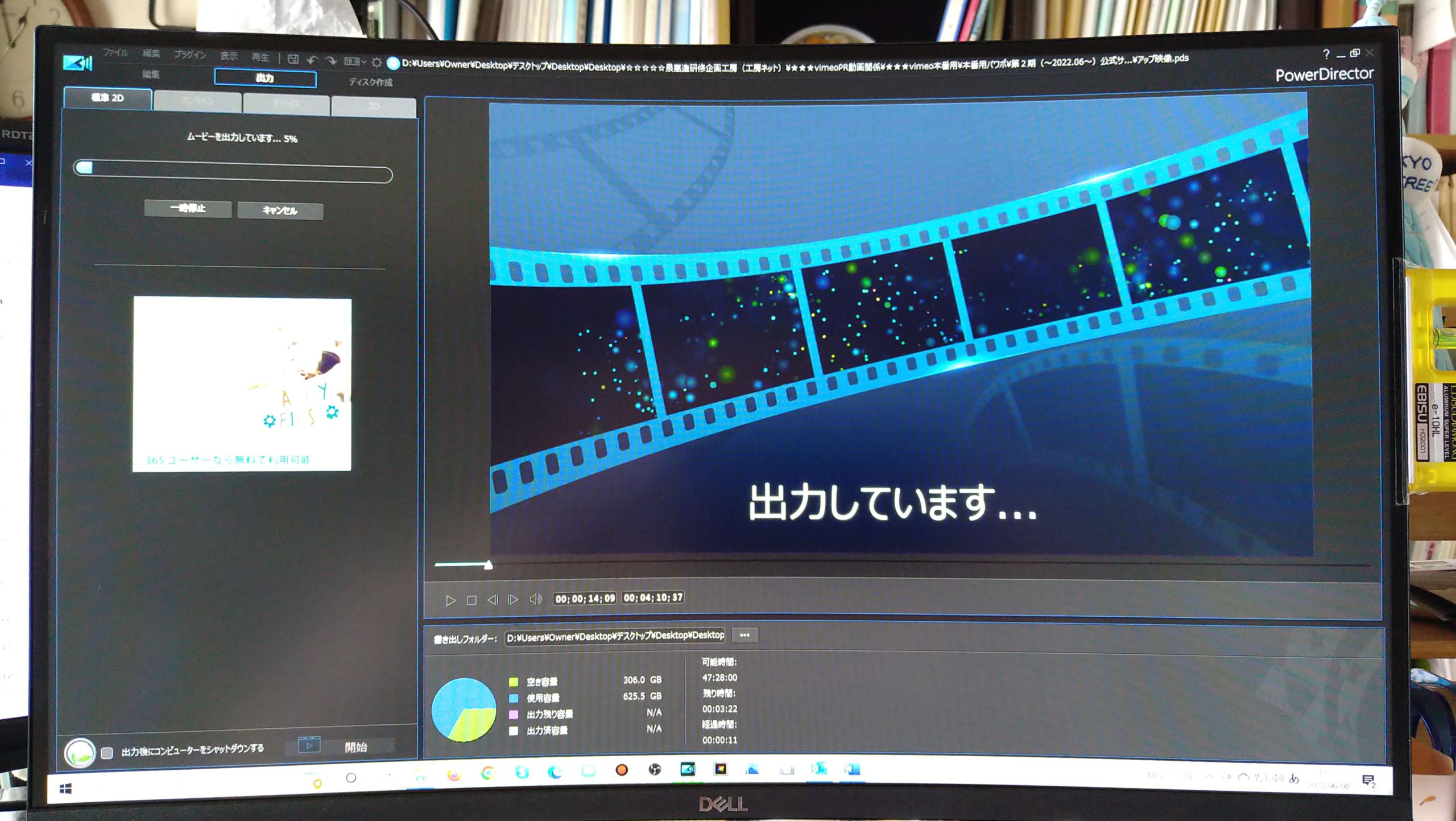Open PowerDirector icon on taskbar
This screenshot has width=1456, height=821.
pyautogui.click(x=687, y=769)
